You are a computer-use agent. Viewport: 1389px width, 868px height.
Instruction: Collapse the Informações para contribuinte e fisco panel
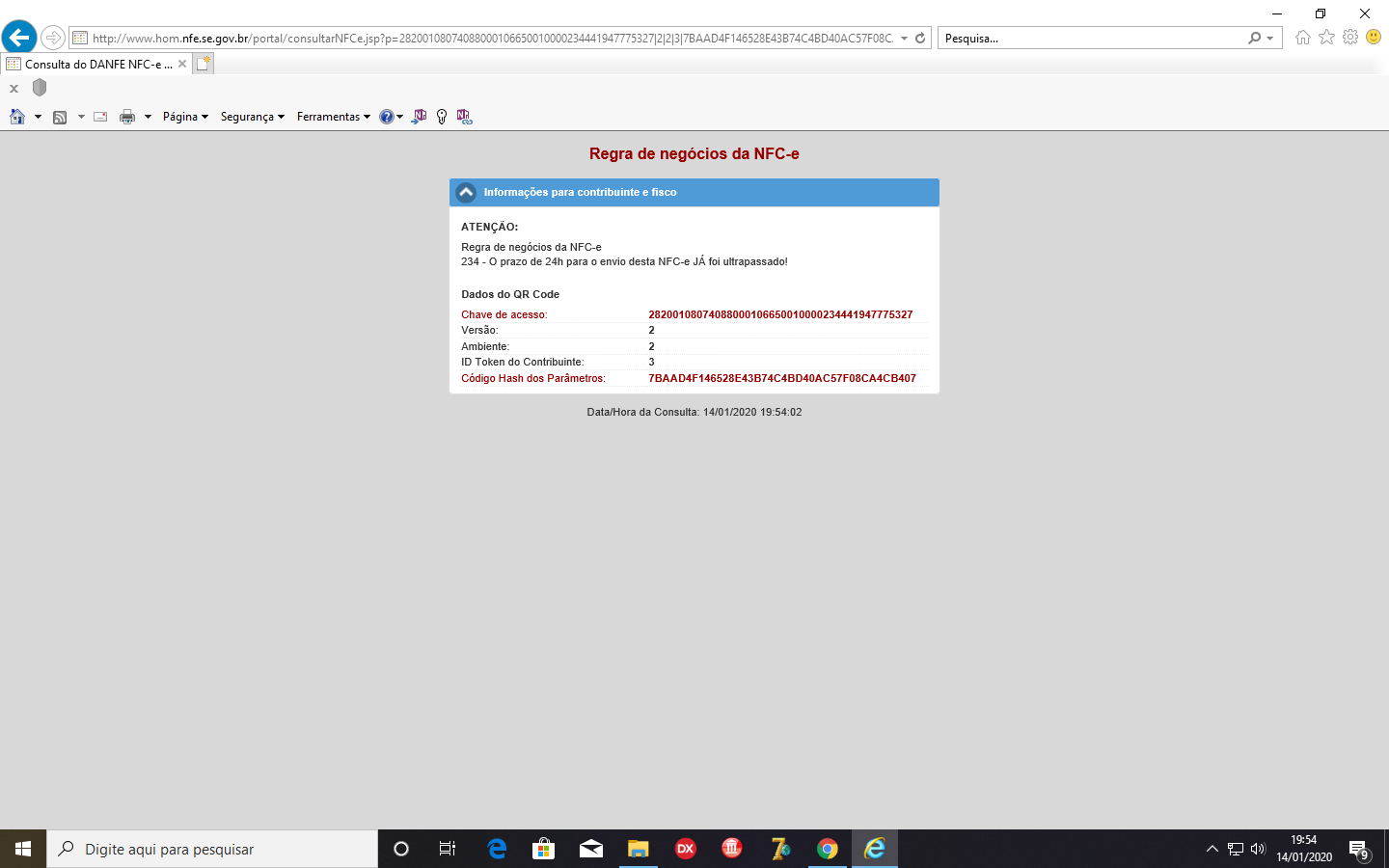tap(466, 192)
